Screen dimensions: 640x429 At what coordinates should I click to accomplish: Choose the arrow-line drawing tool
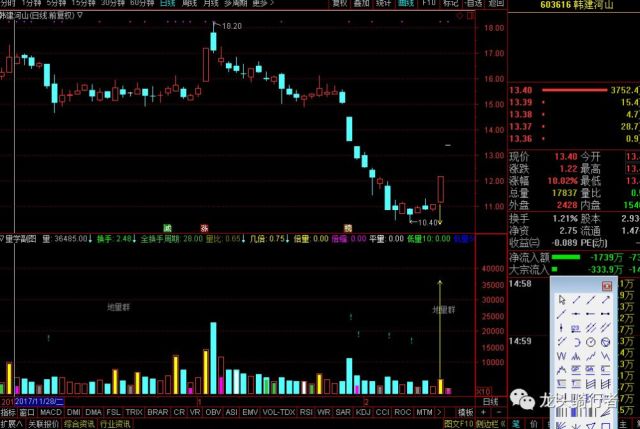click(606, 300)
